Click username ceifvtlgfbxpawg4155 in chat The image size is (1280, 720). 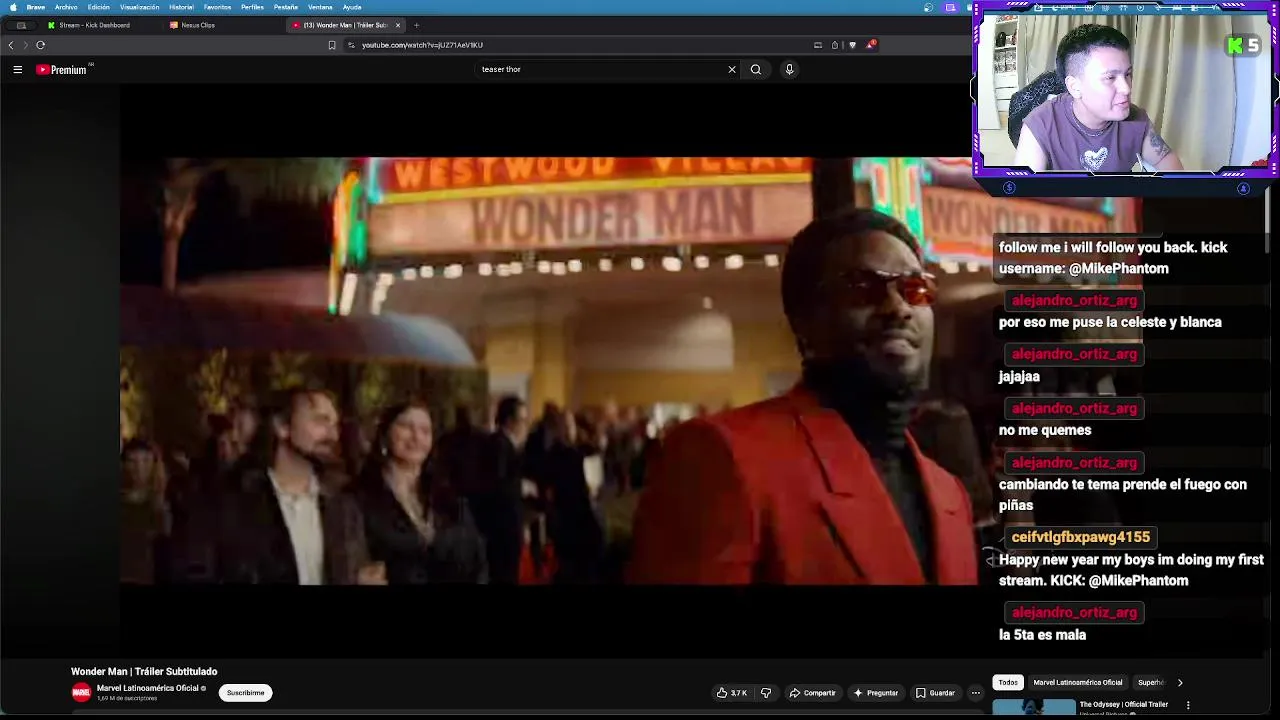tap(1080, 537)
